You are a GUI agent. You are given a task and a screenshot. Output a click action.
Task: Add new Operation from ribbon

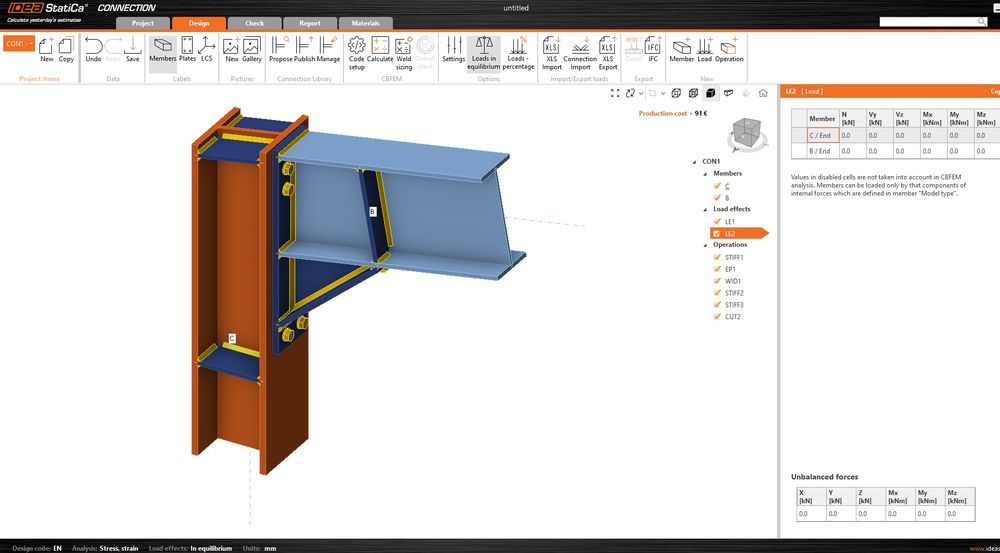point(729,50)
